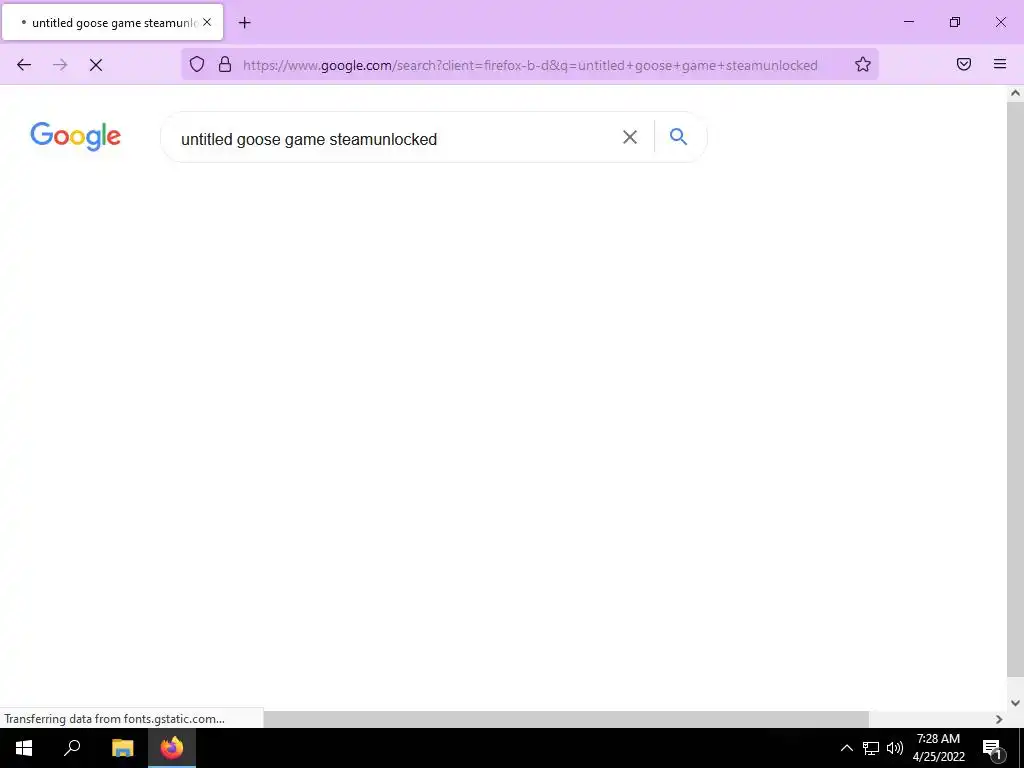Open a new tab
The width and height of the screenshot is (1024, 768).
[x=244, y=23]
